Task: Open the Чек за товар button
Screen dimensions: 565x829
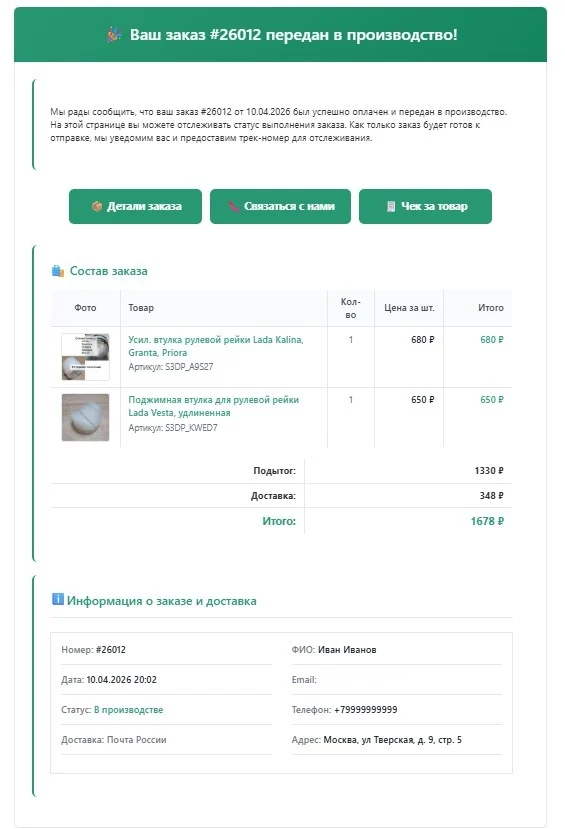Action: coord(425,206)
